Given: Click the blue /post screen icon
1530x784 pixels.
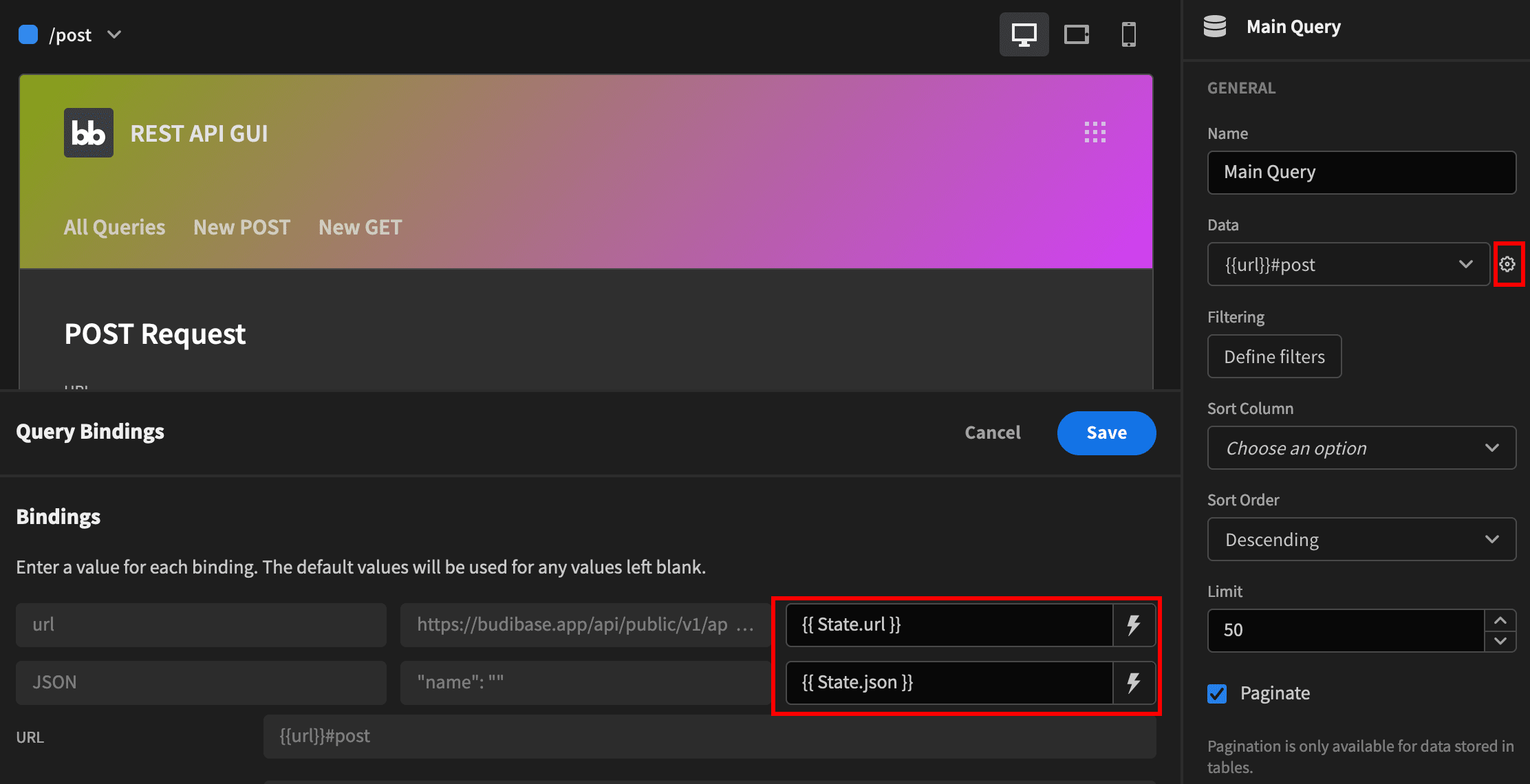Looking at the screenshot, I should pos(28,34).
